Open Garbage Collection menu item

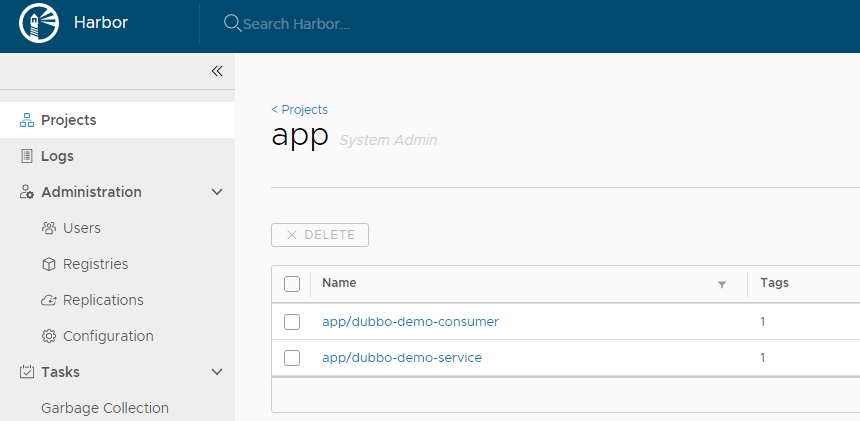pyautogui.click(x=105, y=408)
